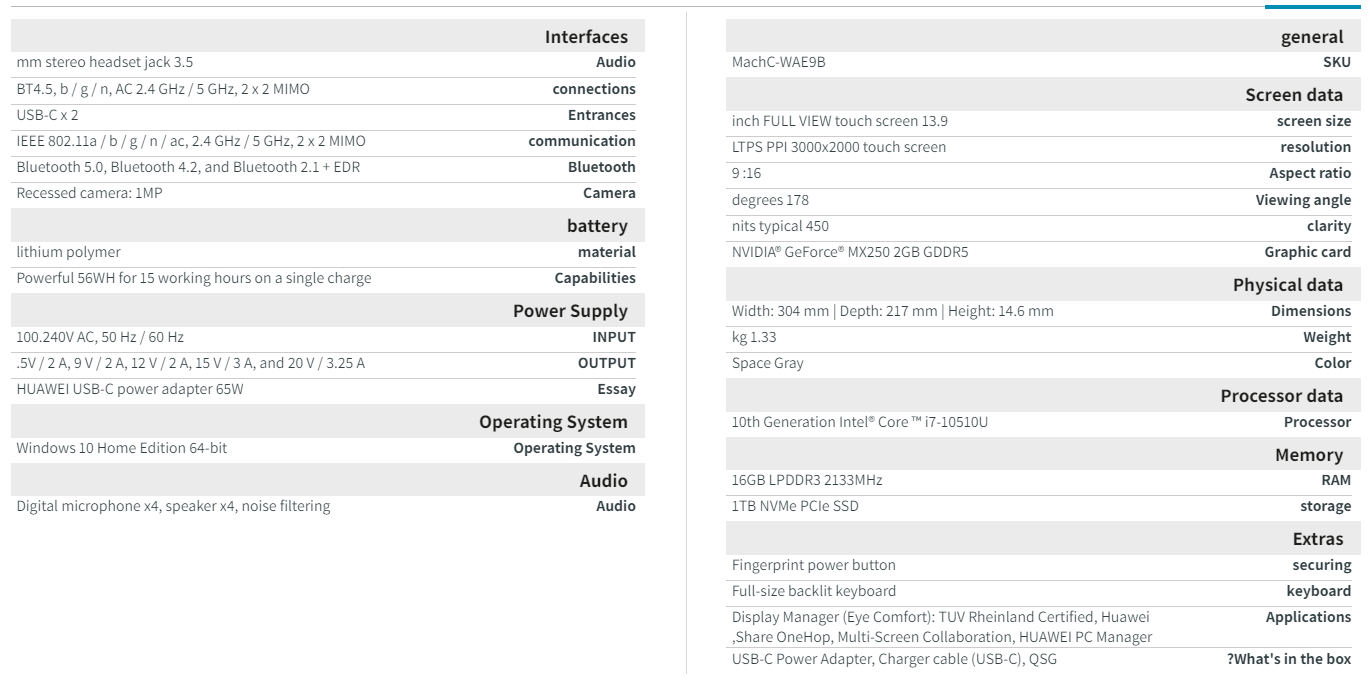Select the Physical data section heading
Viewport: 1370px width, 680px height.
coord(1288,285)
